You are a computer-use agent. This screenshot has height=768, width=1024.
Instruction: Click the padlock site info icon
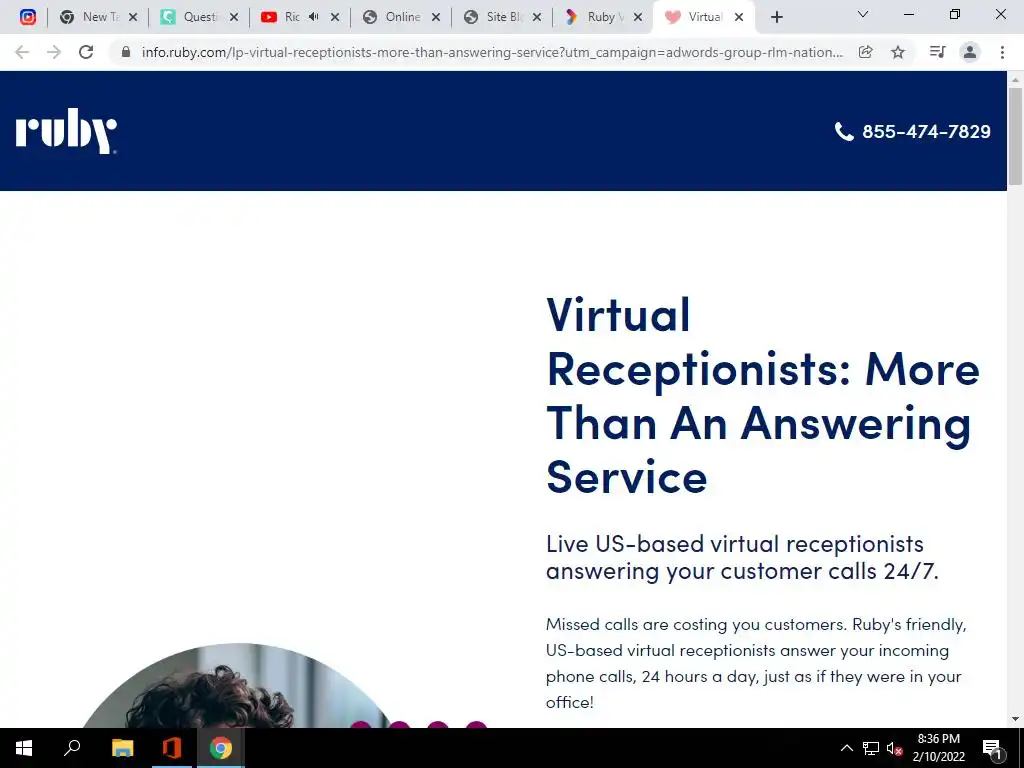point(126,52)
